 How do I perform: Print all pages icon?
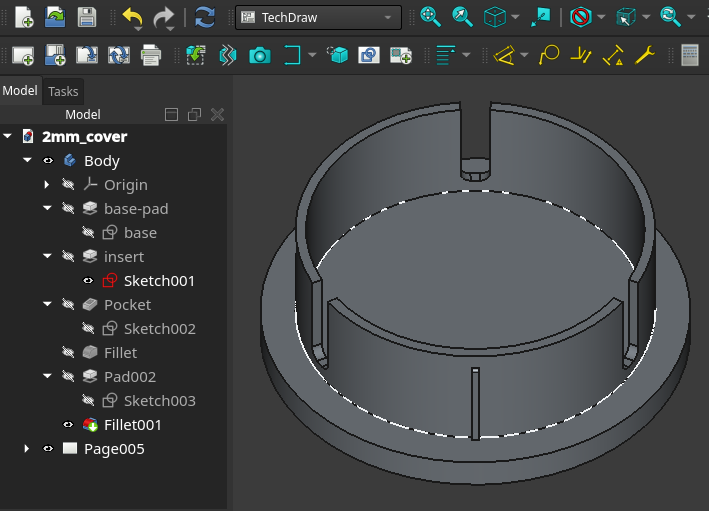pos(151,56)
